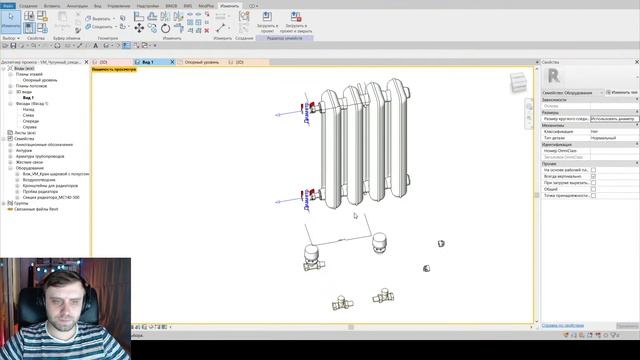This screenshot has width=640, height=360.
Task: Select 'Секция радиатора_МС140-500' in the tree
Action: pyautogui.click(x=51, y=198)
